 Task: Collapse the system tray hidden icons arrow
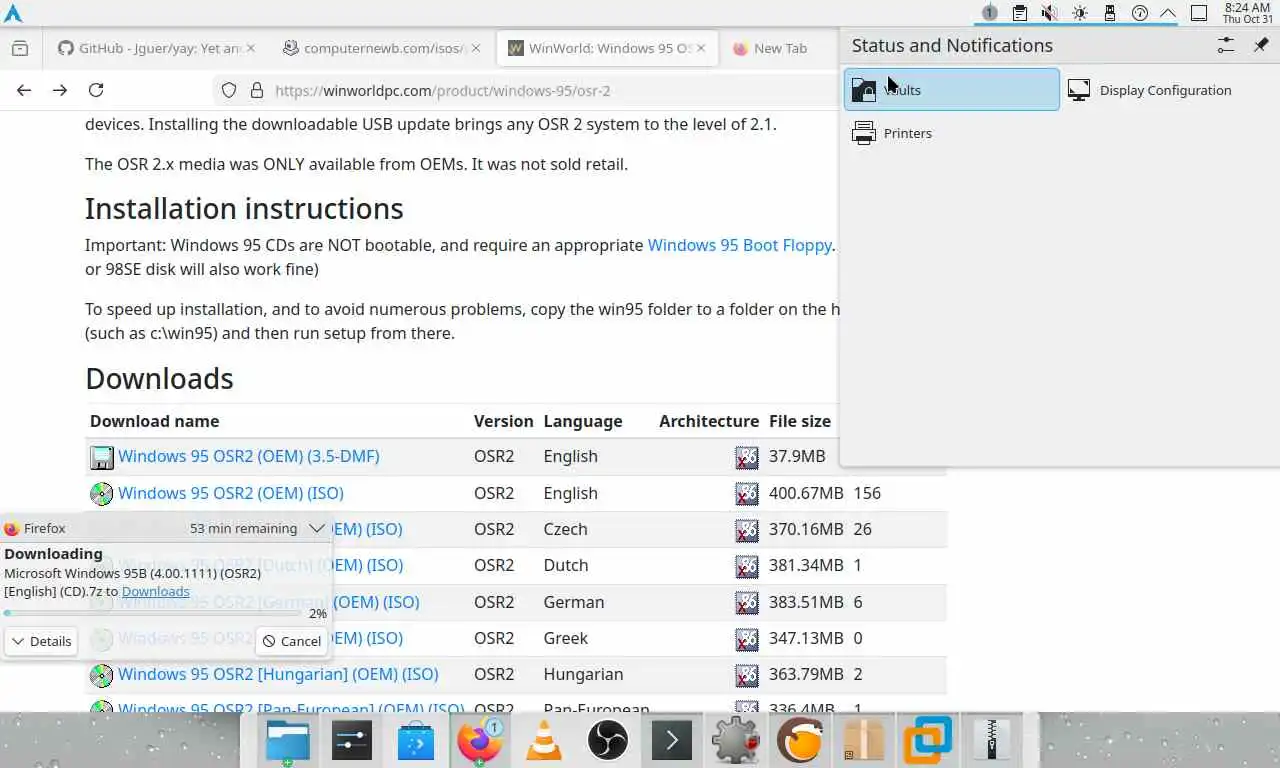click(1167, 13)
